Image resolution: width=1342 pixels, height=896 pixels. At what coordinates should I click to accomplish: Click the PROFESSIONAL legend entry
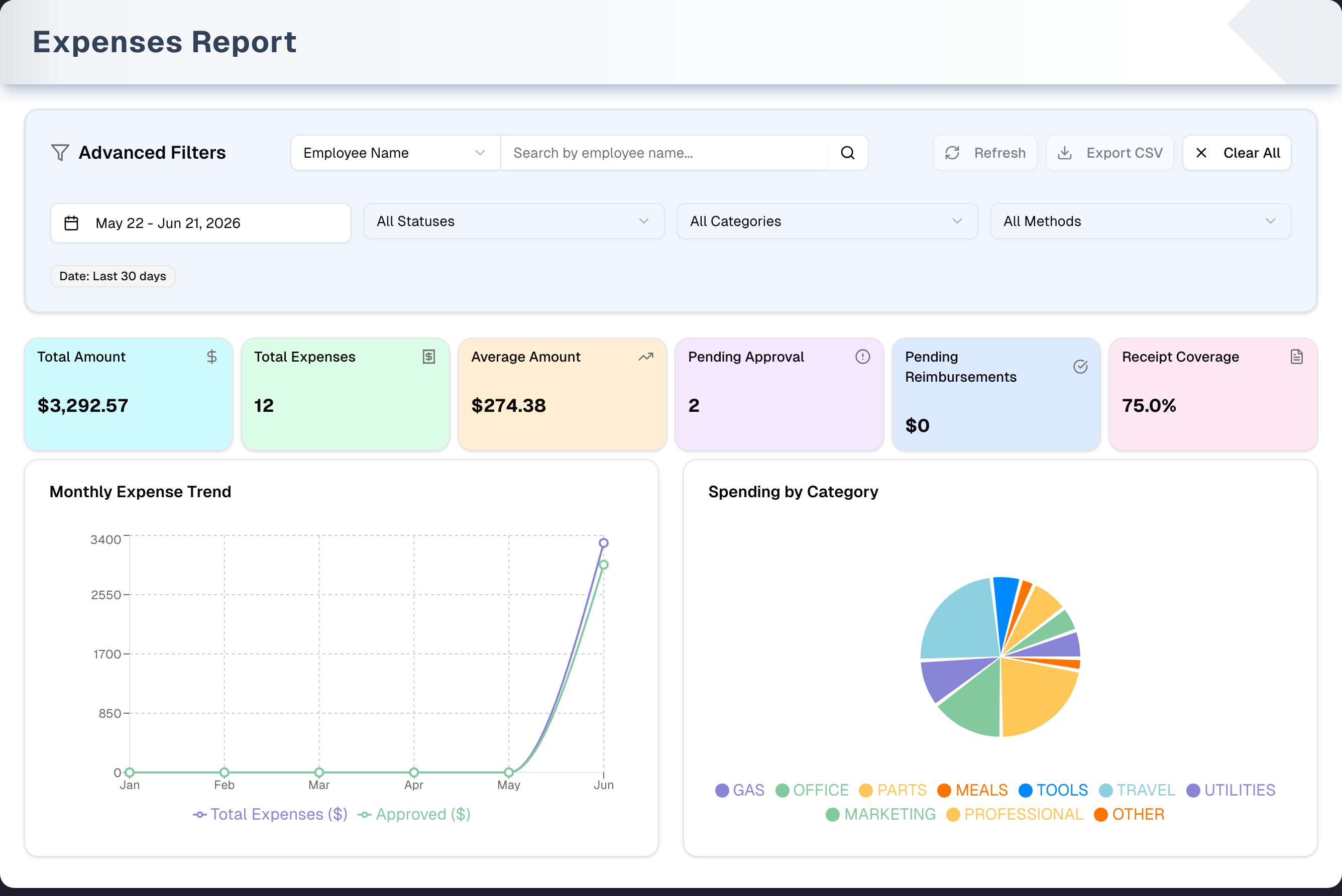tap(1015, 814)
